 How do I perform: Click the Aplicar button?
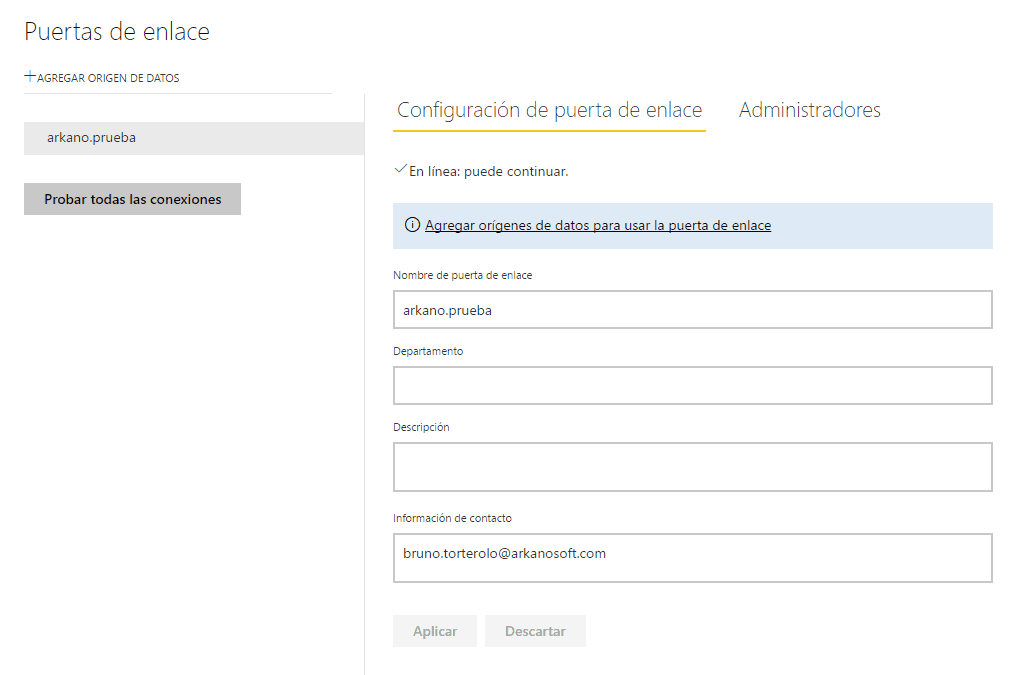tap(435, 631)
